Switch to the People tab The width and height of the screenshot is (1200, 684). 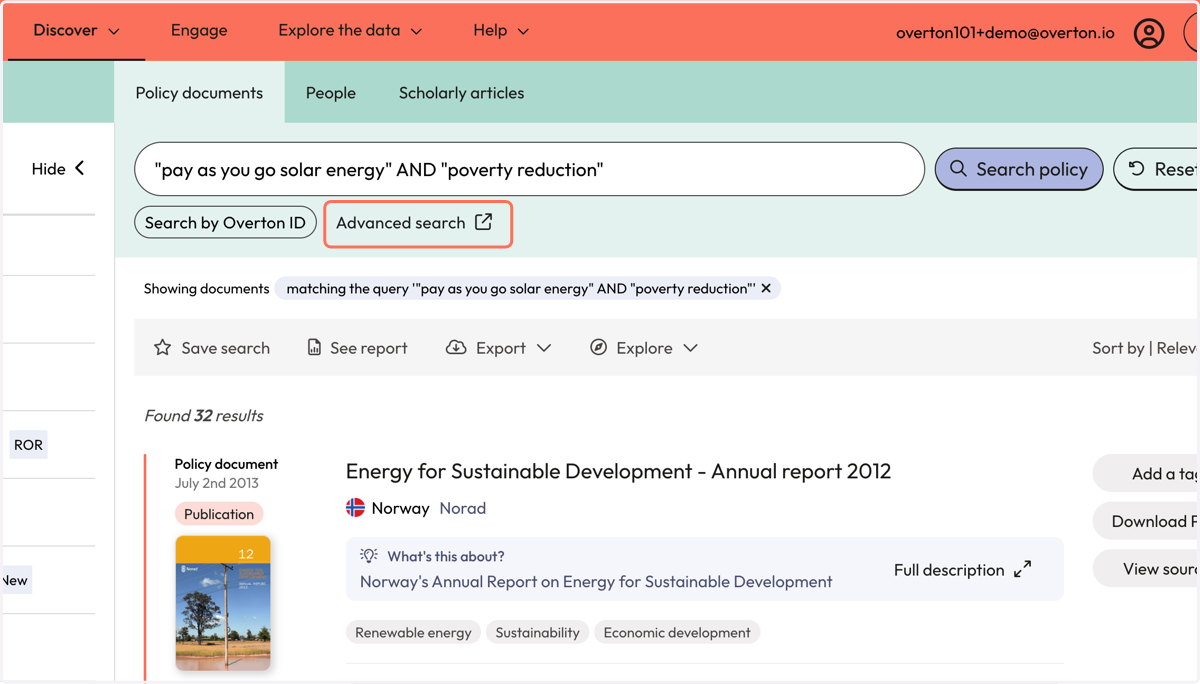click(331, 93)
